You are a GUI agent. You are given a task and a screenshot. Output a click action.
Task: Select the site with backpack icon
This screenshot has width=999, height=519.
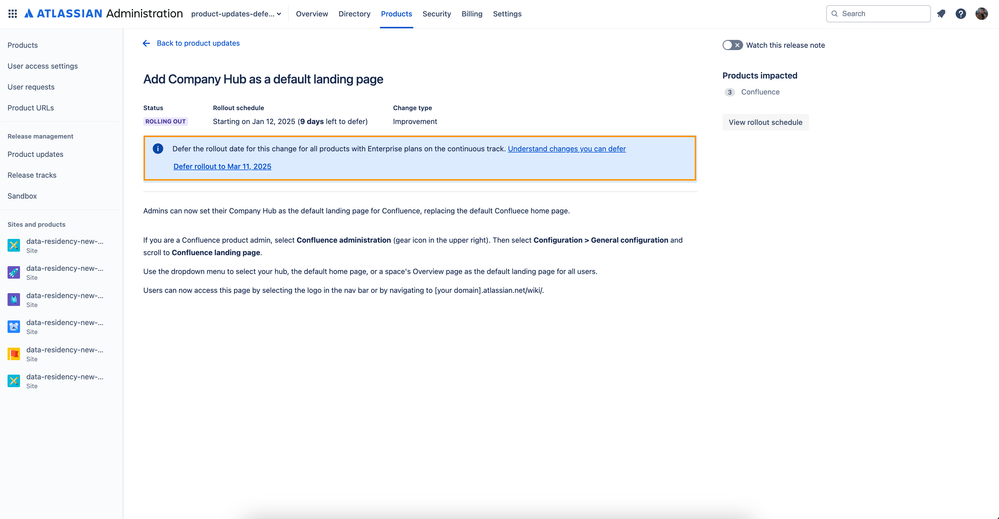13,299
